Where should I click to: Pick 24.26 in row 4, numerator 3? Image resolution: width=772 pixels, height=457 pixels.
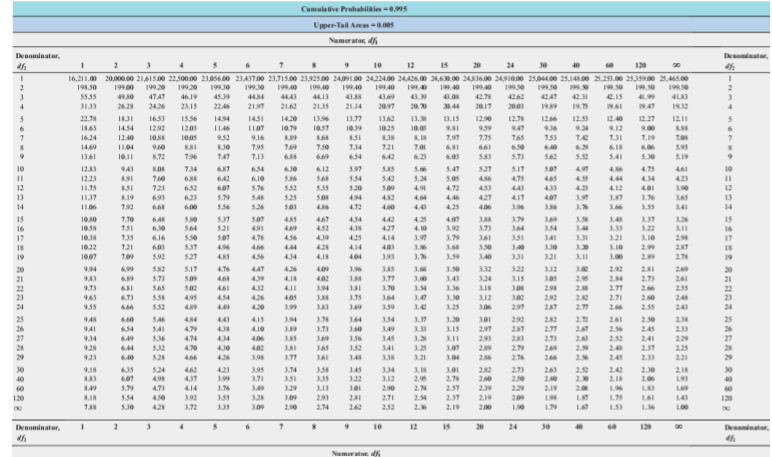point(157,106)
